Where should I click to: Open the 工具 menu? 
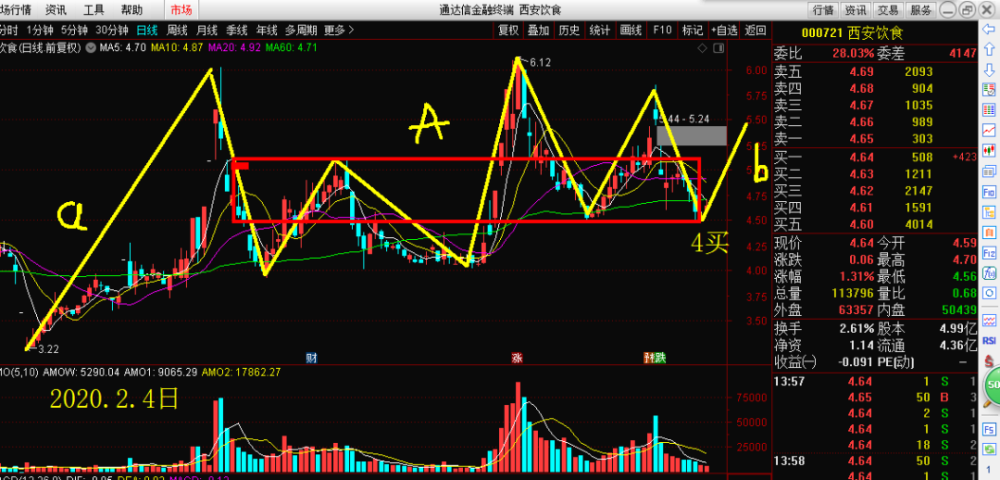tap(94, 10)
